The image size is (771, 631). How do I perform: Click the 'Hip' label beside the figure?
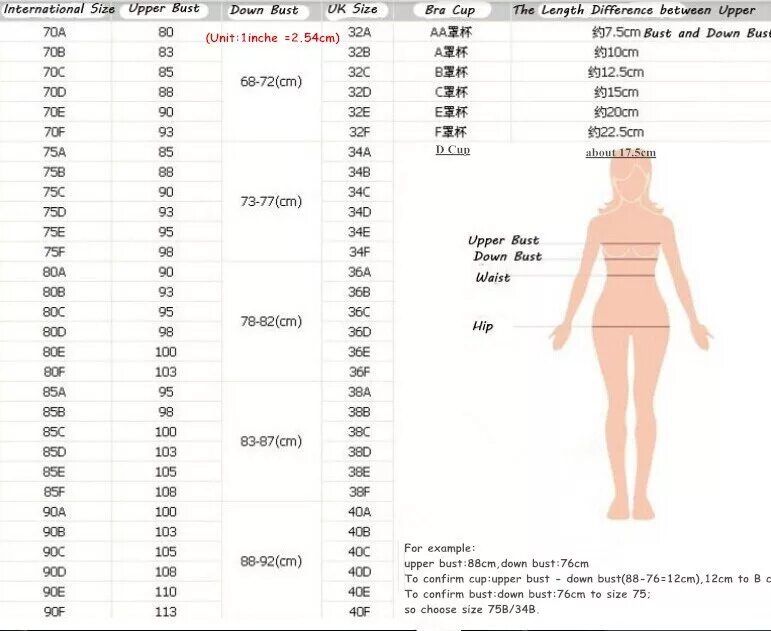pos(482,326)
